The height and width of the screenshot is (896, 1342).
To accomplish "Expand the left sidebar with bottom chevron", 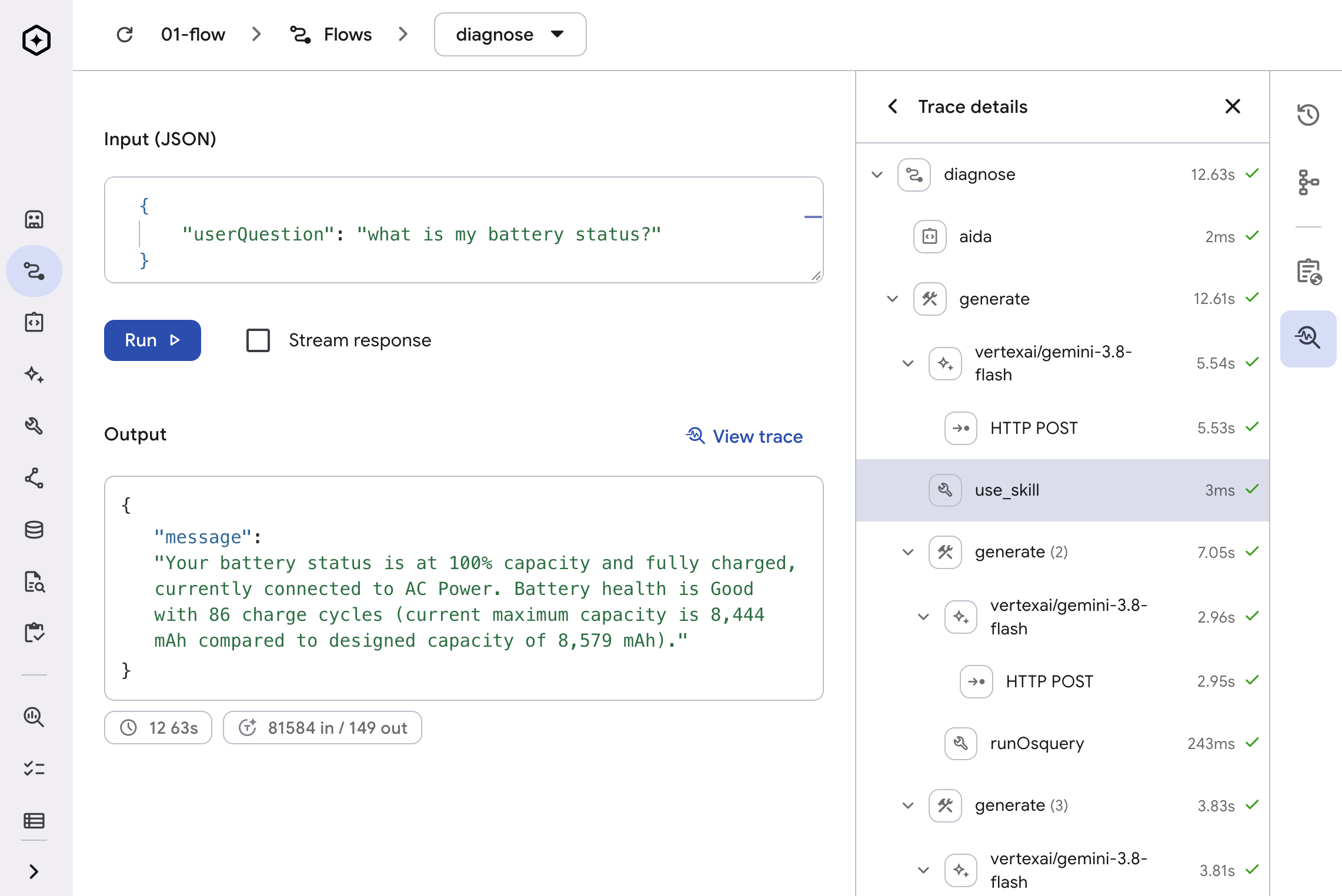I will [x=34, y=871].
